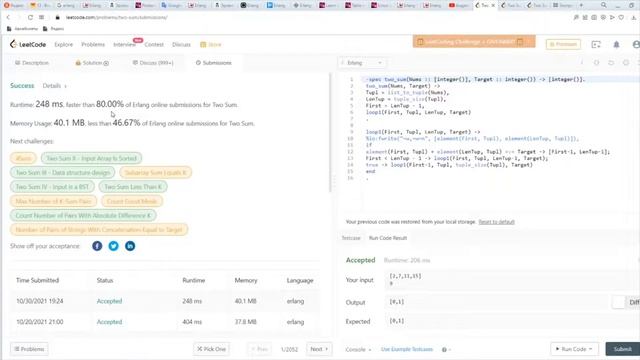Open the Problems list button at bottom
The height and width of the screenshot is (360, 640).
click(29, 349)
